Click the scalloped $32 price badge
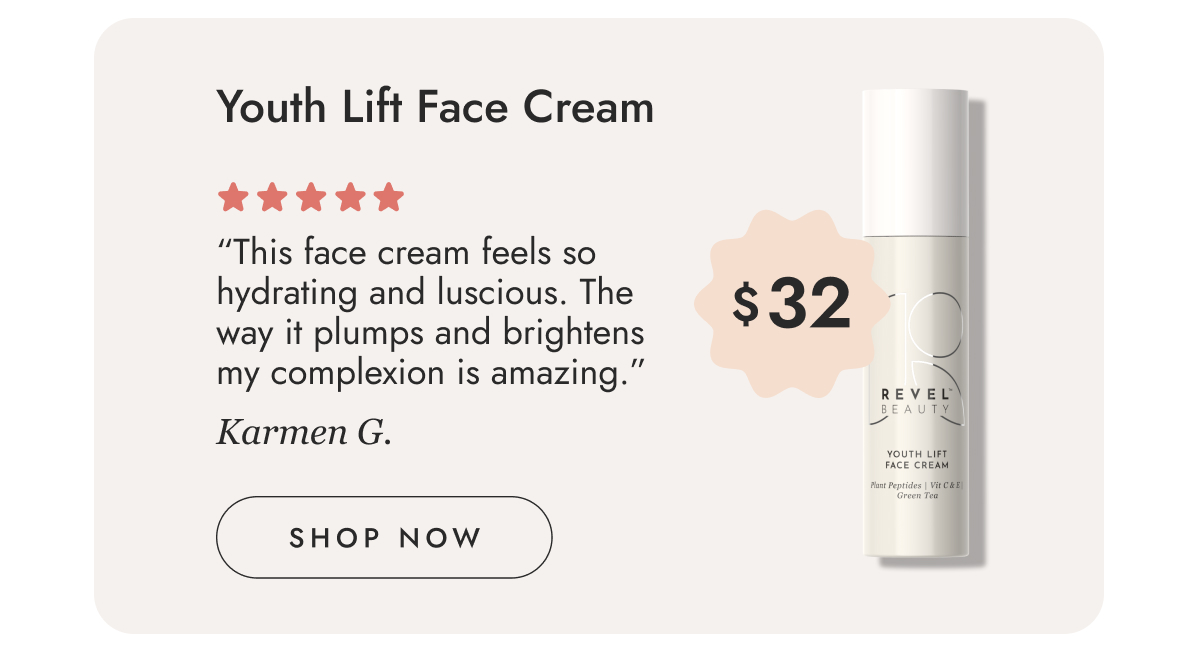Image resolution: width=1200 pixels, height=660 pixels. [x=790, y=304]
